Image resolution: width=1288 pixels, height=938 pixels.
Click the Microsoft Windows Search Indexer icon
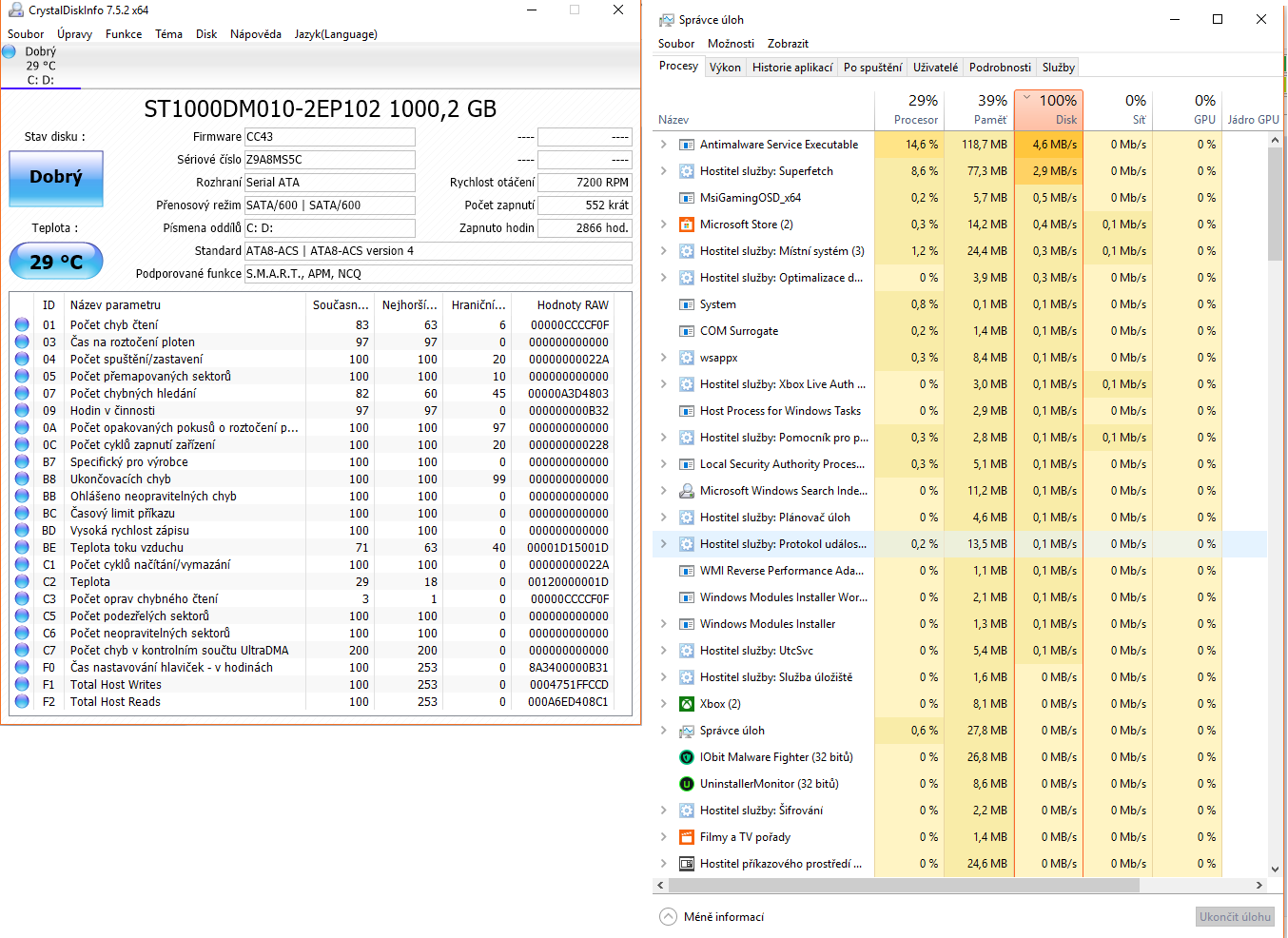click(x=686, y=491)
